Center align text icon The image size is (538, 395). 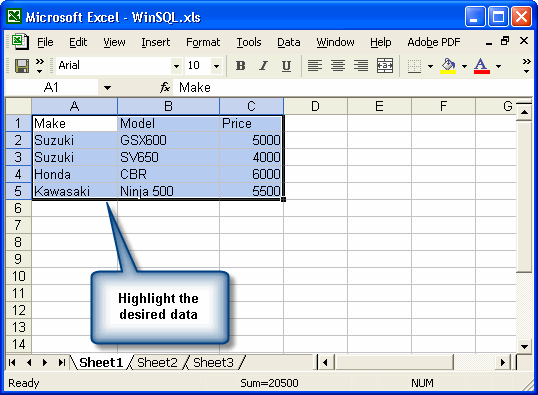[338, 65]
